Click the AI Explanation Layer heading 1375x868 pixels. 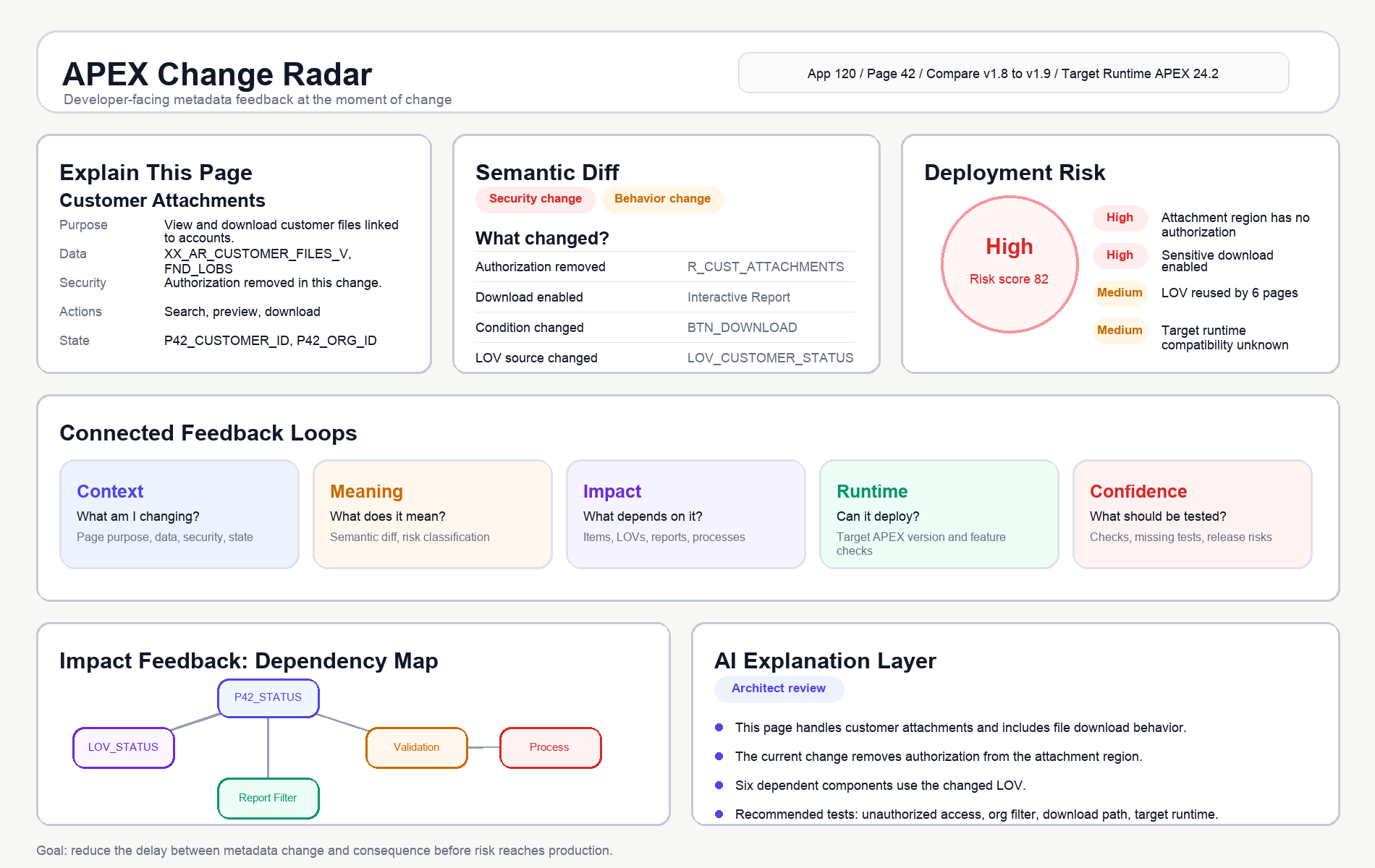point(825,660)
